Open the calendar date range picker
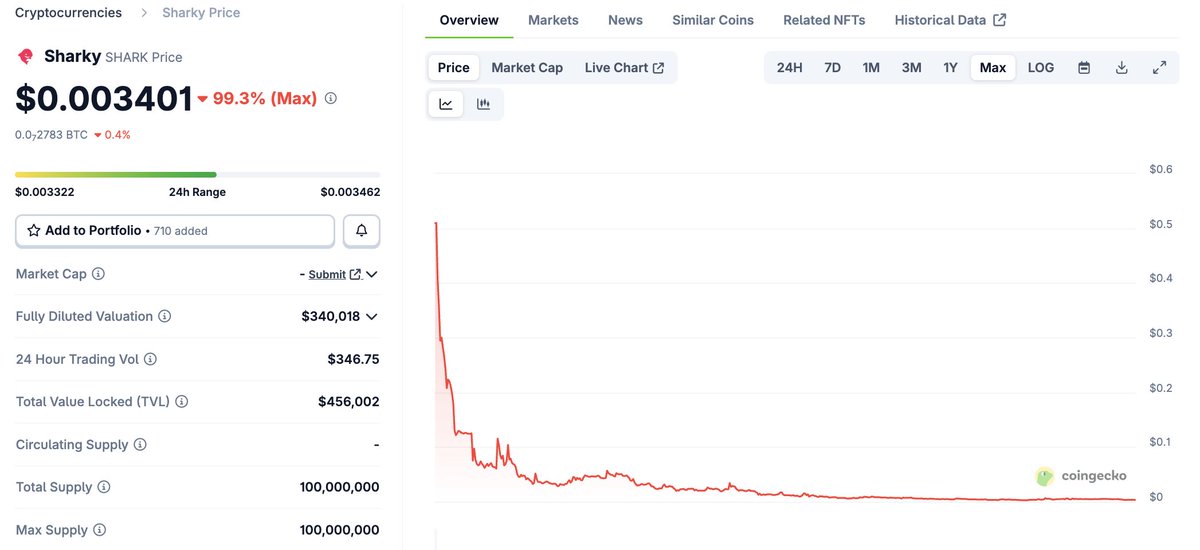The height and width of the screenshot is (550, 1200). click(x=1084, y=68)
